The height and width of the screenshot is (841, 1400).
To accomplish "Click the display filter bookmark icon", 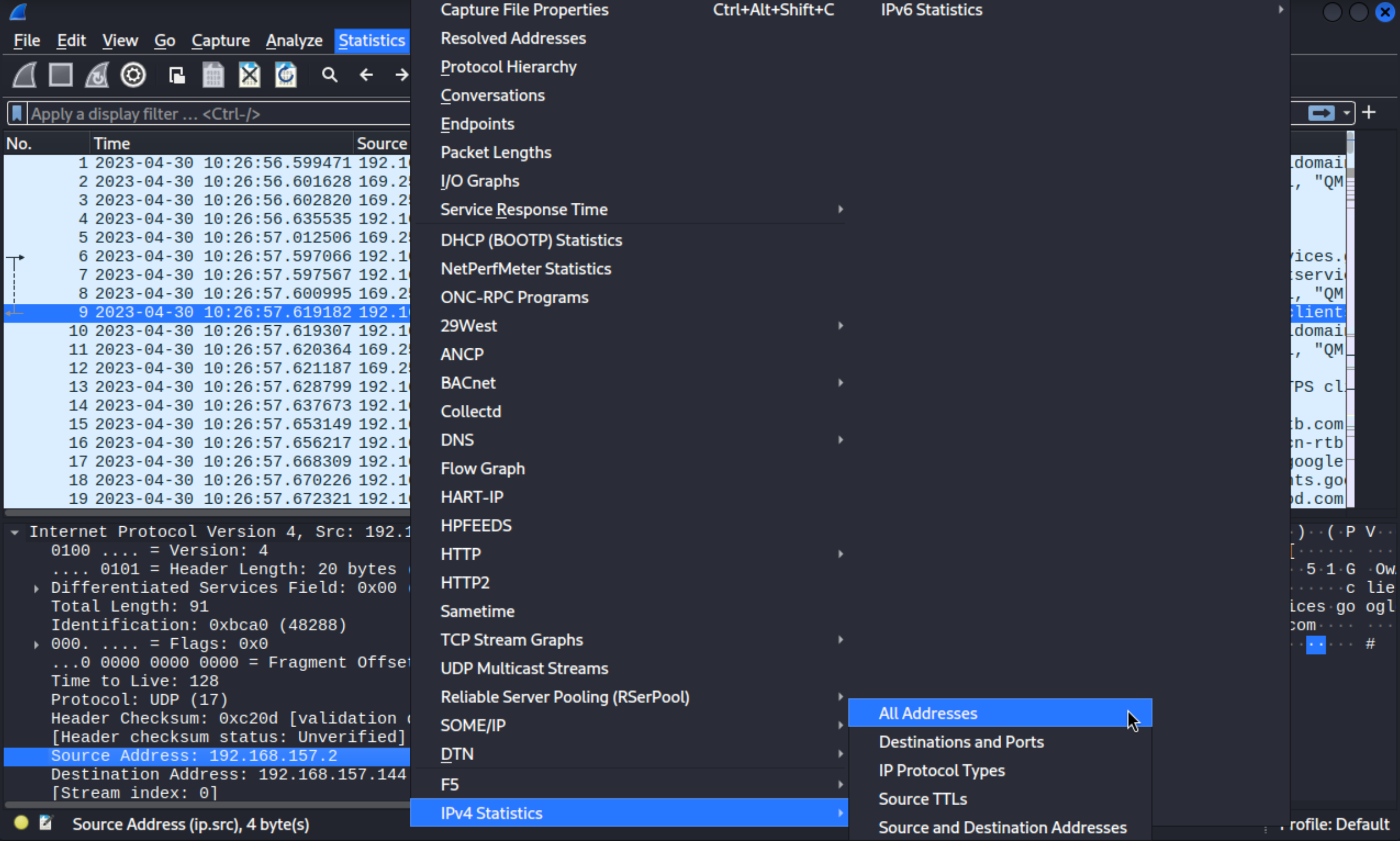I will (x=17, y=113).
